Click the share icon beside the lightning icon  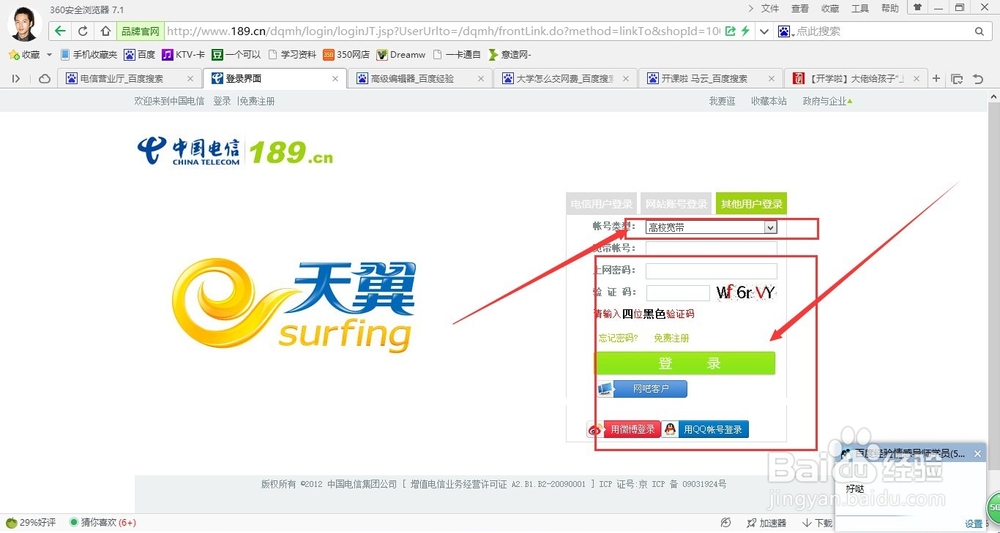click(x=730, y=31)
